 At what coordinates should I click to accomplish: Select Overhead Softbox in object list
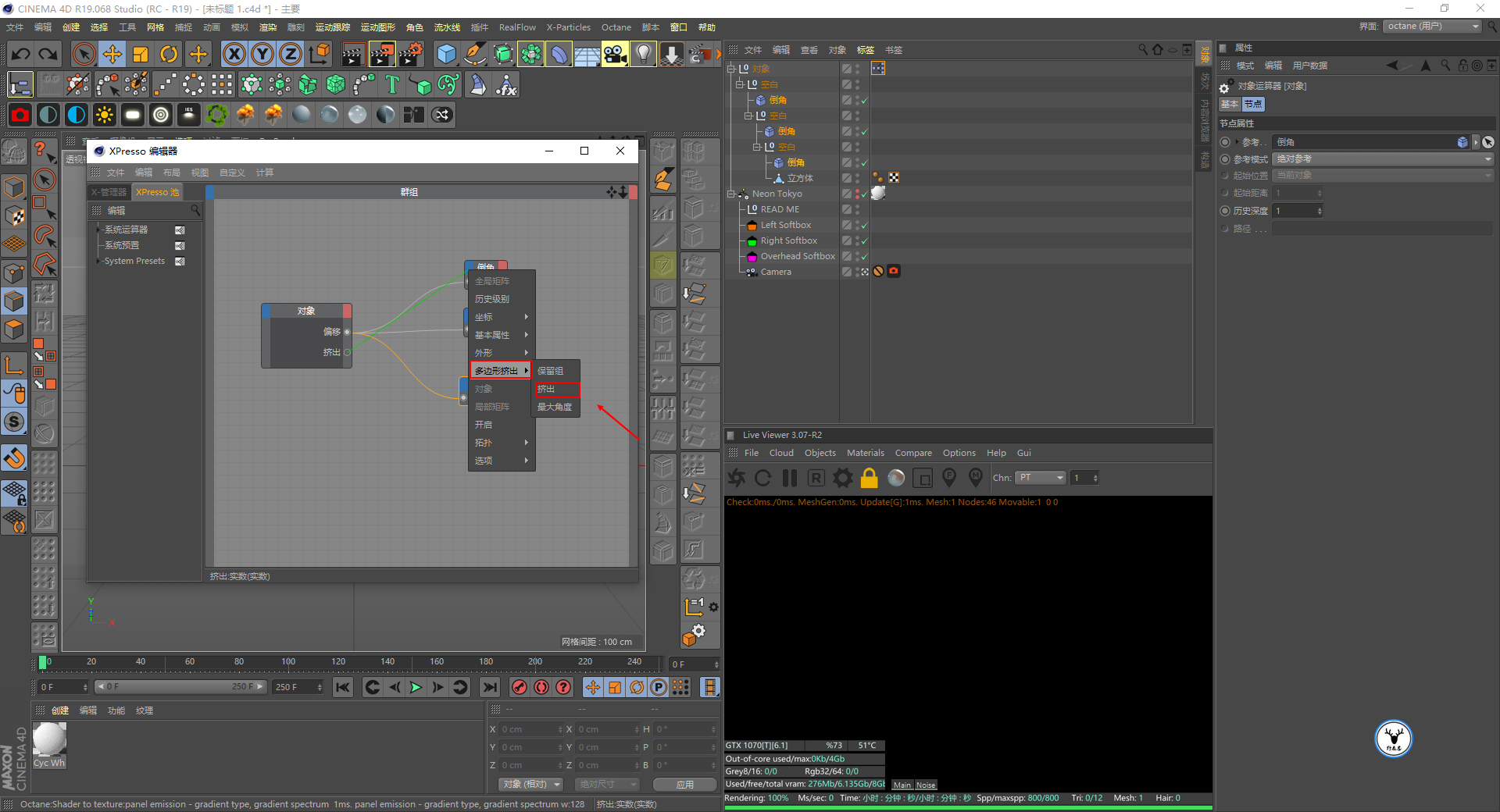click(x=798, y=256)
